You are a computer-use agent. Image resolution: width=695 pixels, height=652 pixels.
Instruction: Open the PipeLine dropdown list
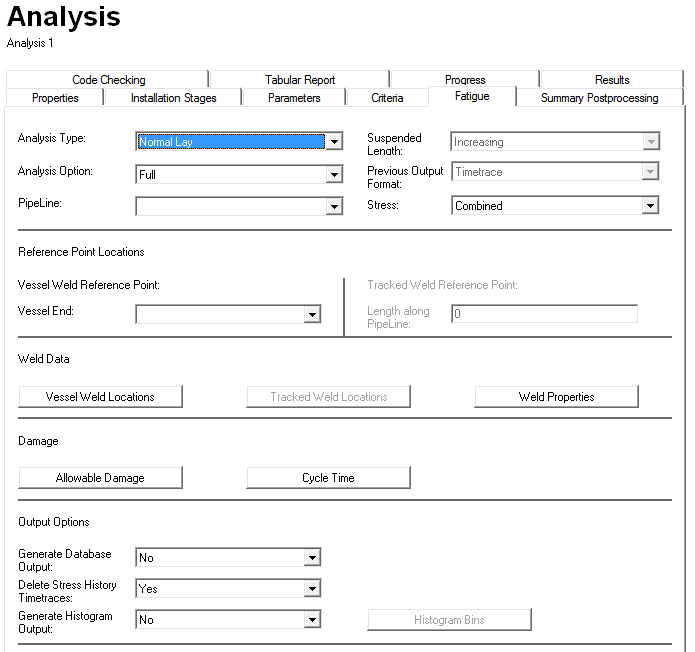point(334,207)
